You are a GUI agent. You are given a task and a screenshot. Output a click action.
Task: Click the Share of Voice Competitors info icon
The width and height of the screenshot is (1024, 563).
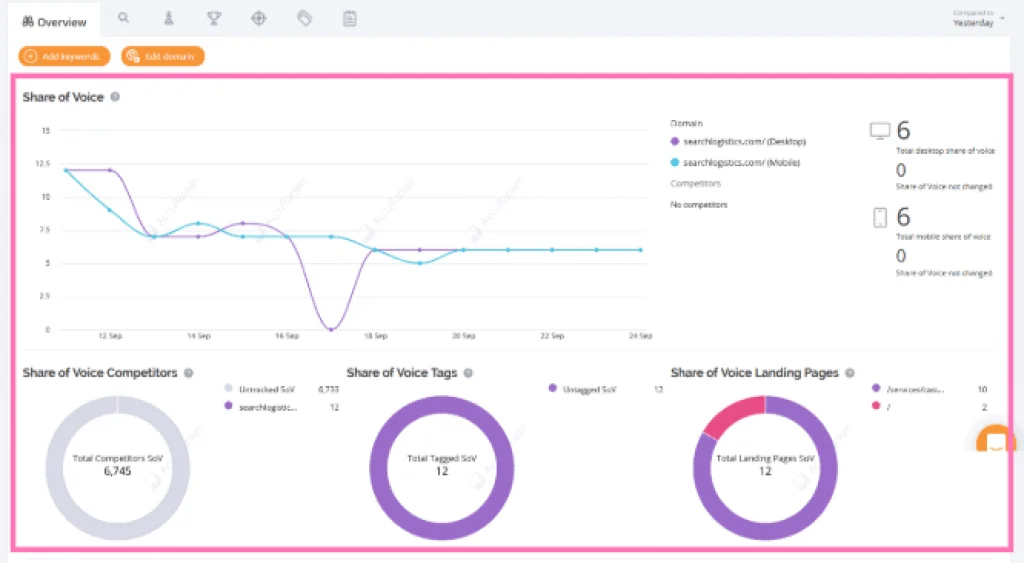pyautogui.click(x=189, y=373)
